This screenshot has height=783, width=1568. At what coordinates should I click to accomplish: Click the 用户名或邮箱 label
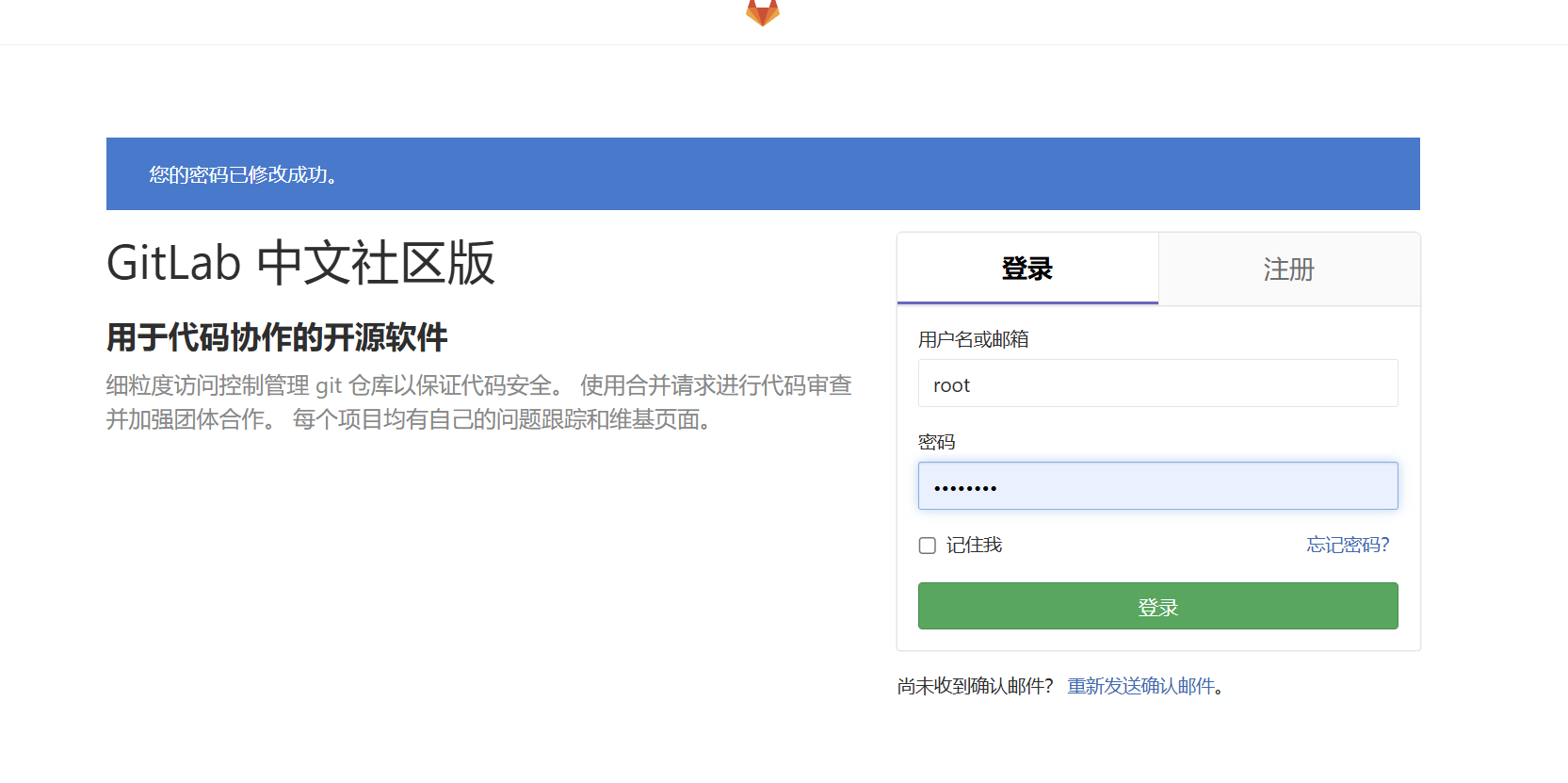(x=974, y=339)
